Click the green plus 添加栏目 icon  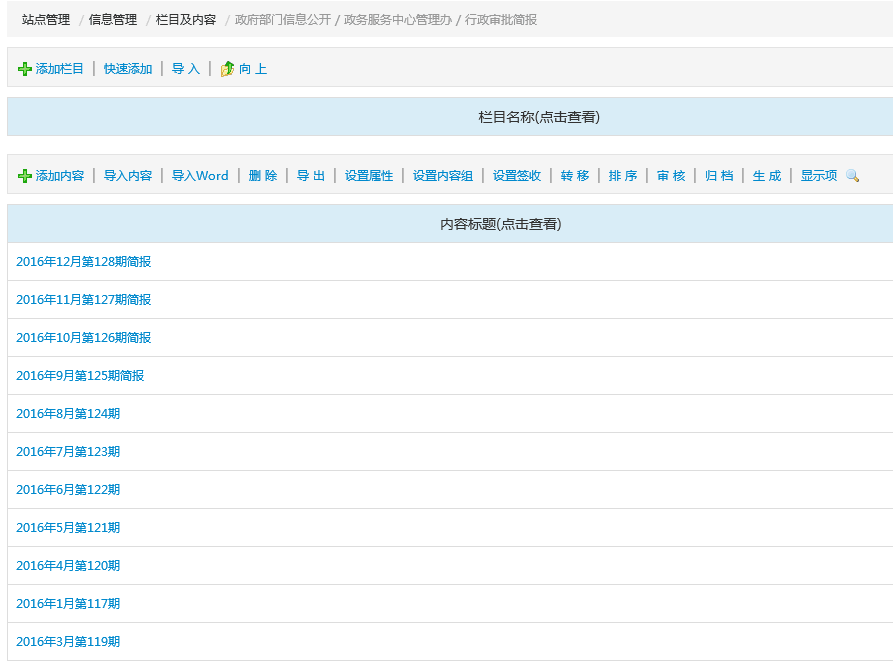(x=25, y=69)
